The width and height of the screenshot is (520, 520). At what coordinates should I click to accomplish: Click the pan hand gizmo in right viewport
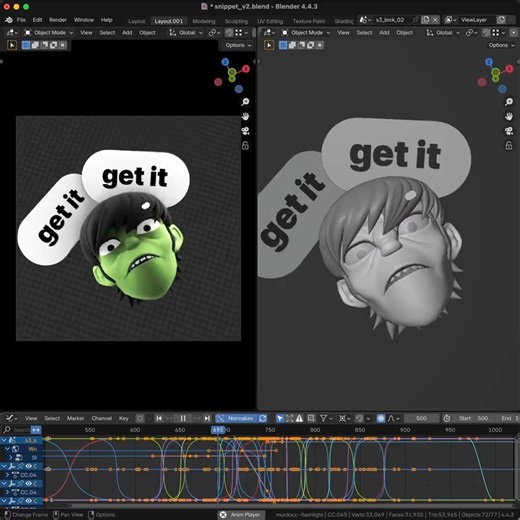tap(509, 117)
